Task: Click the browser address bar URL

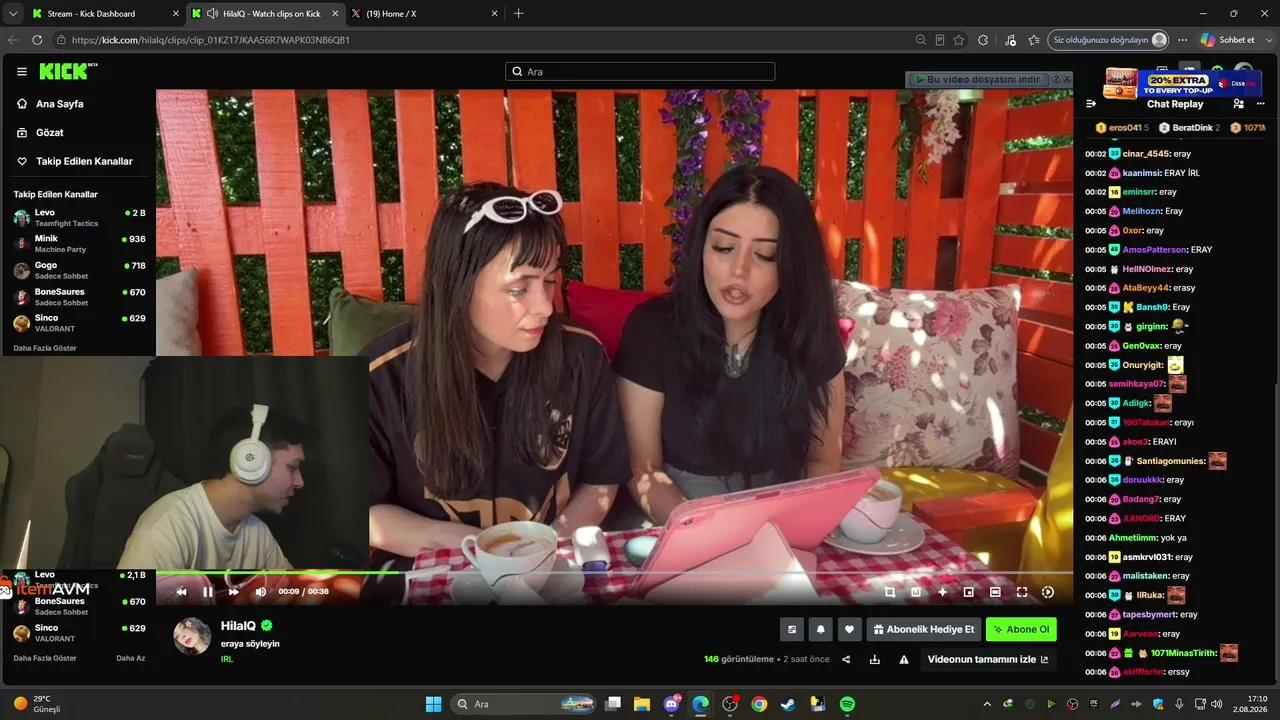Action: [x=210, y=40]
